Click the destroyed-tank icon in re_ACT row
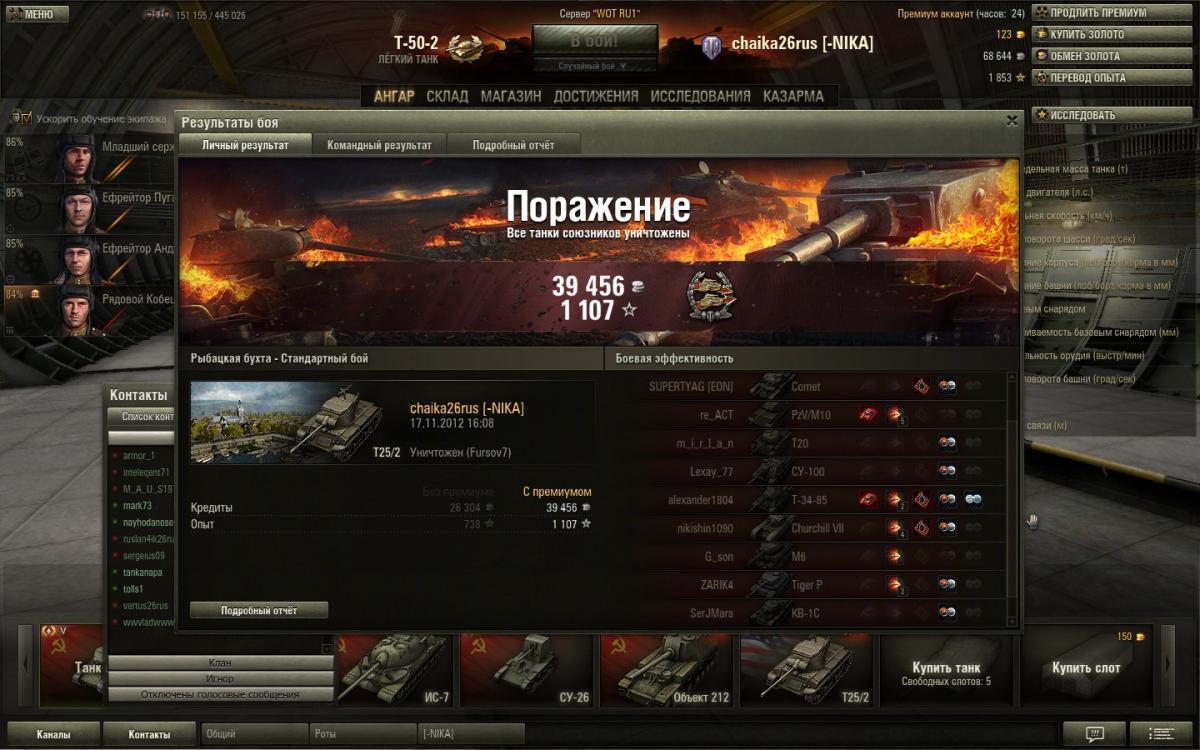Image resolution: width=1200 pixels, height=750 pixels. pos(868,415)
